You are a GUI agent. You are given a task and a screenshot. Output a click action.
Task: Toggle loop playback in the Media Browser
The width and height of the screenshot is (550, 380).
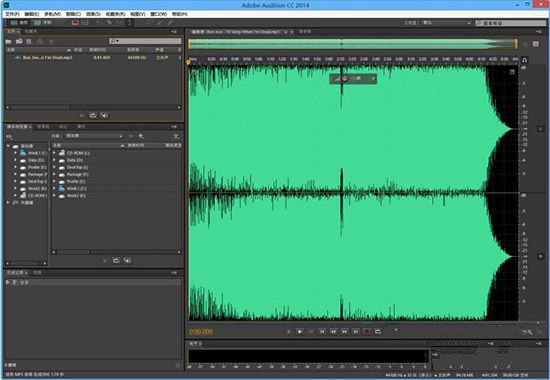pos(116,260)
